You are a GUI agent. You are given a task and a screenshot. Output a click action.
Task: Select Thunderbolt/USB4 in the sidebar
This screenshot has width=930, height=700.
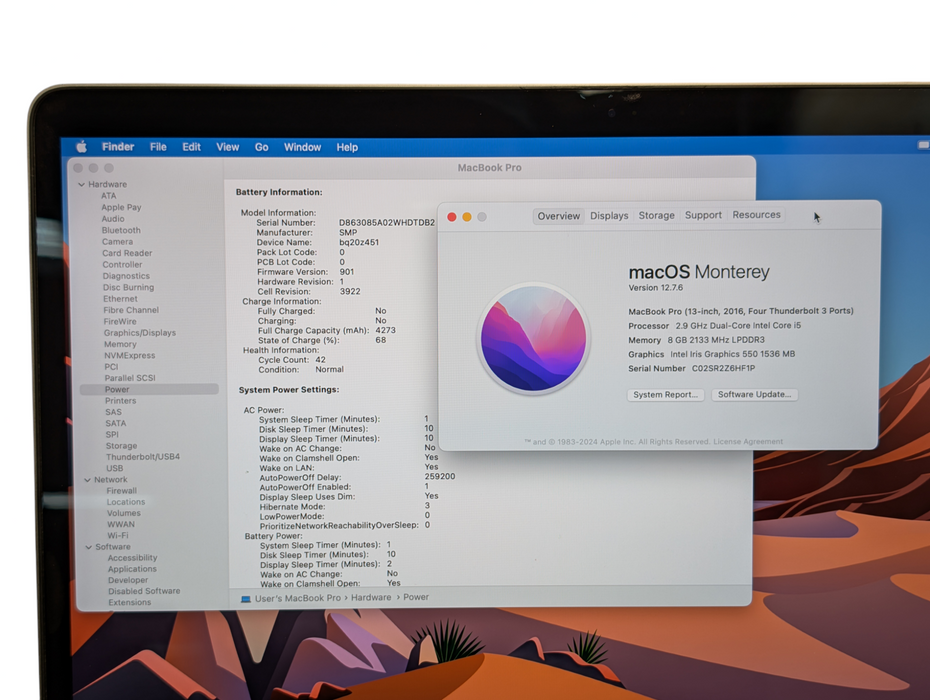[x=143, y=457]
